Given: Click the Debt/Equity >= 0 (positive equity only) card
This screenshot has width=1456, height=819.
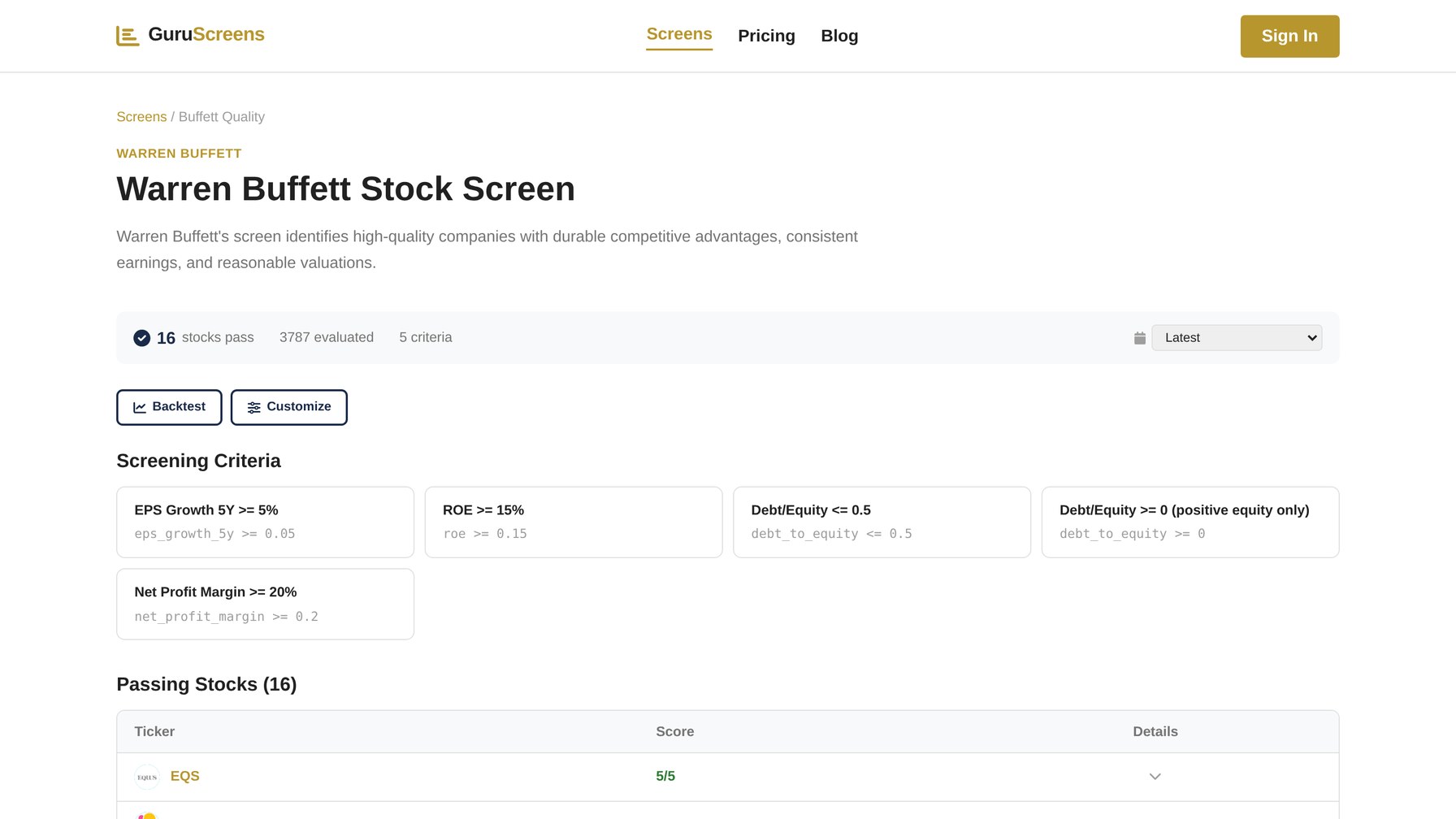Looking at the screenshot, I should point(1190,522).
